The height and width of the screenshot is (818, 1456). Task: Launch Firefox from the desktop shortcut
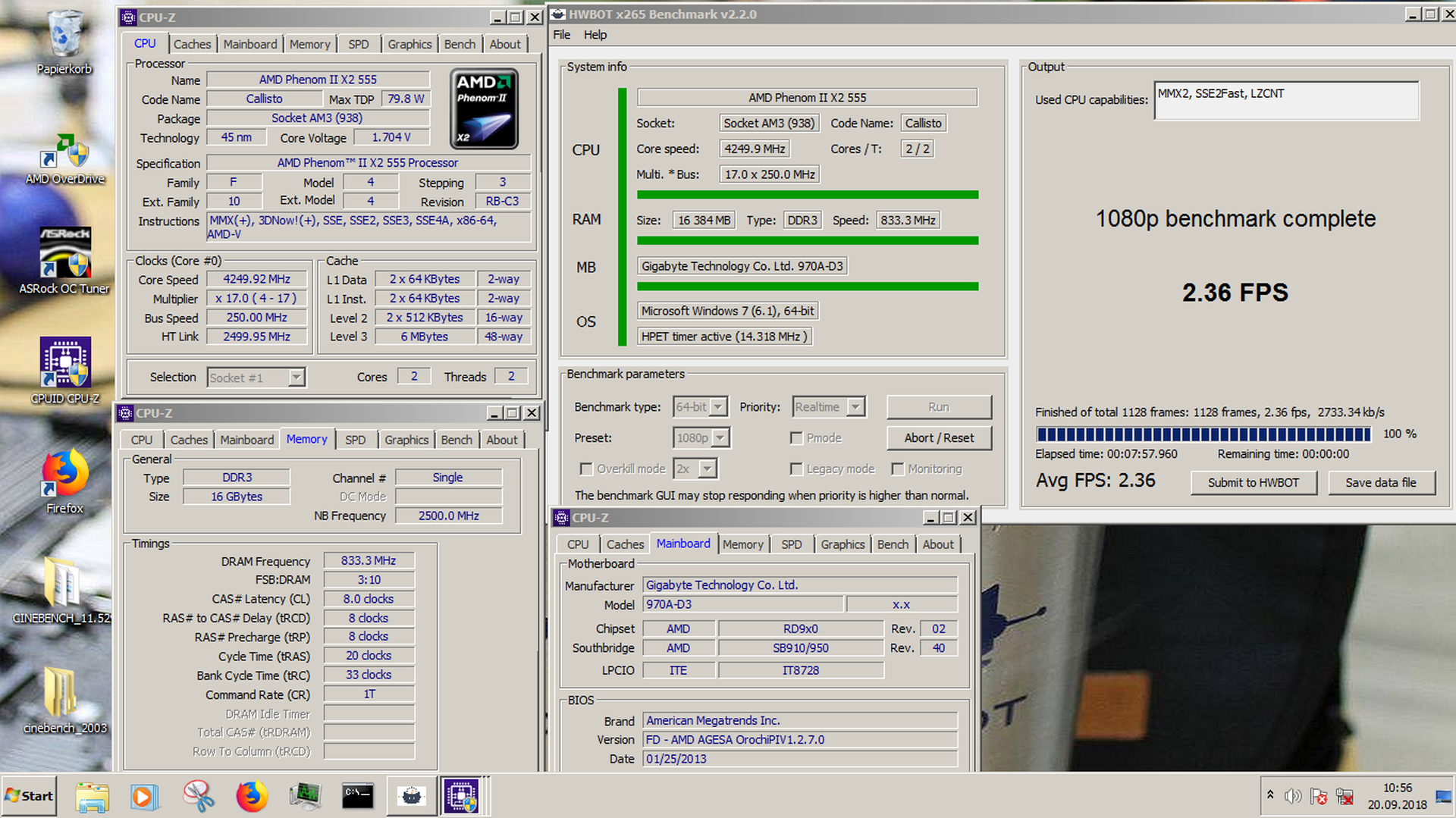[x=64, y=481]
